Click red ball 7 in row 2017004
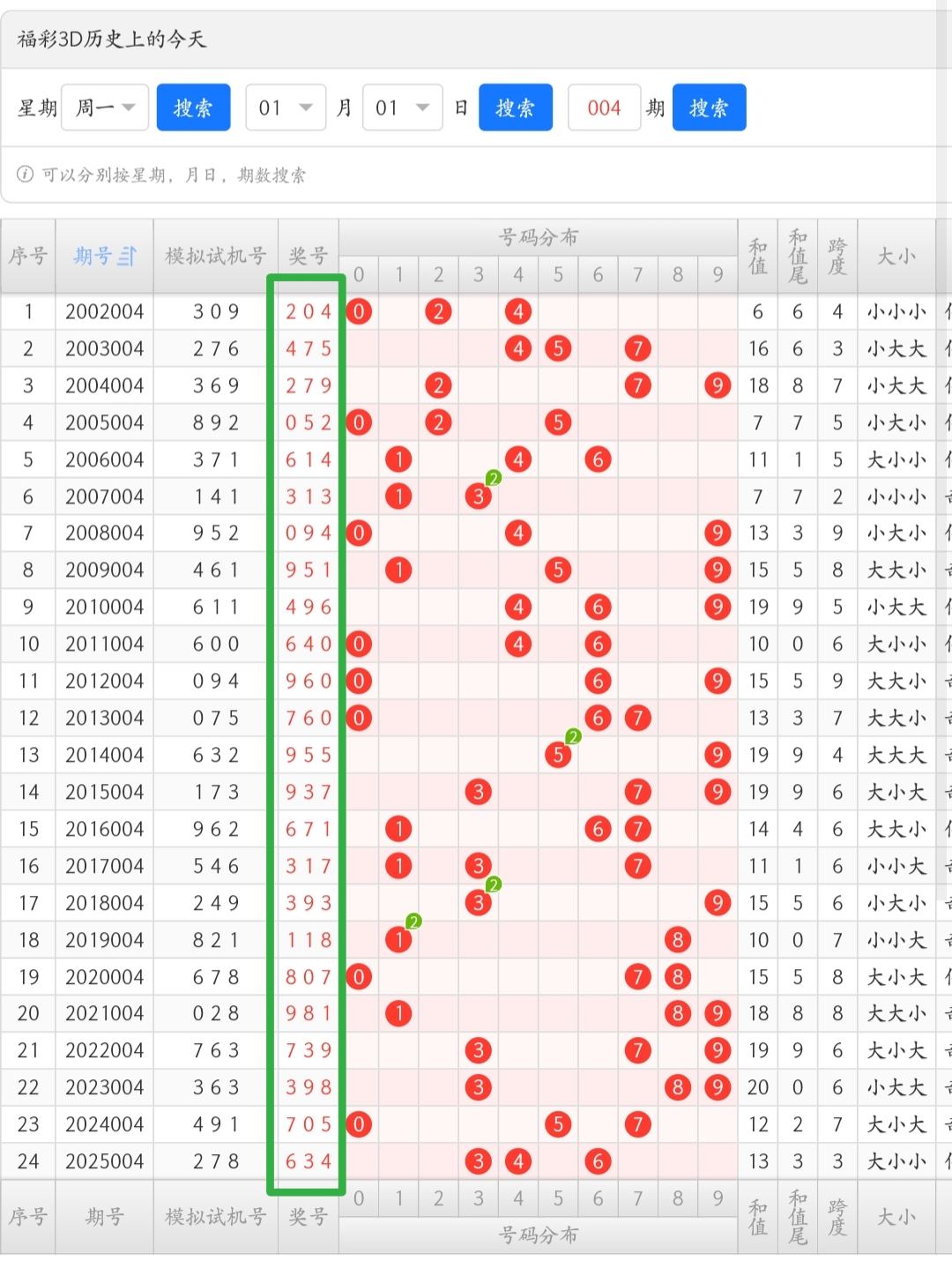This screenshot has height=1261, width=952. coord(637,866)
